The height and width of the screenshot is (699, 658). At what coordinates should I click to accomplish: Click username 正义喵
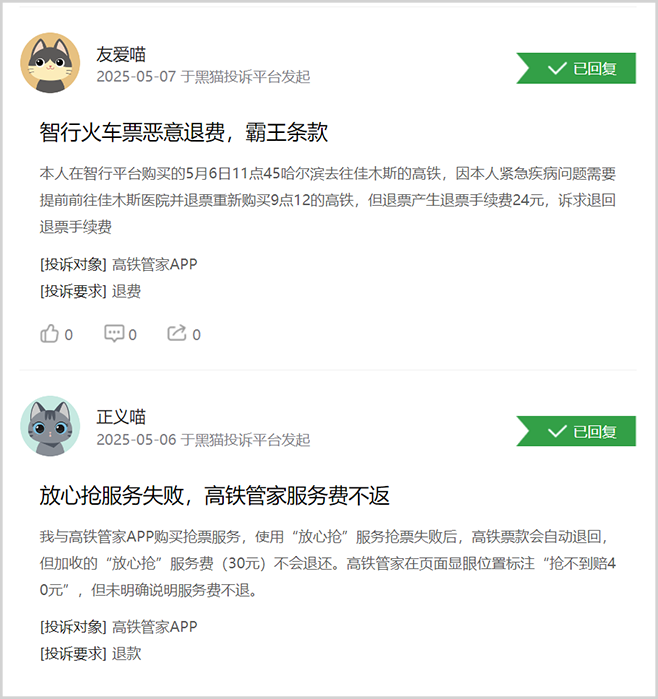point(121,417)
